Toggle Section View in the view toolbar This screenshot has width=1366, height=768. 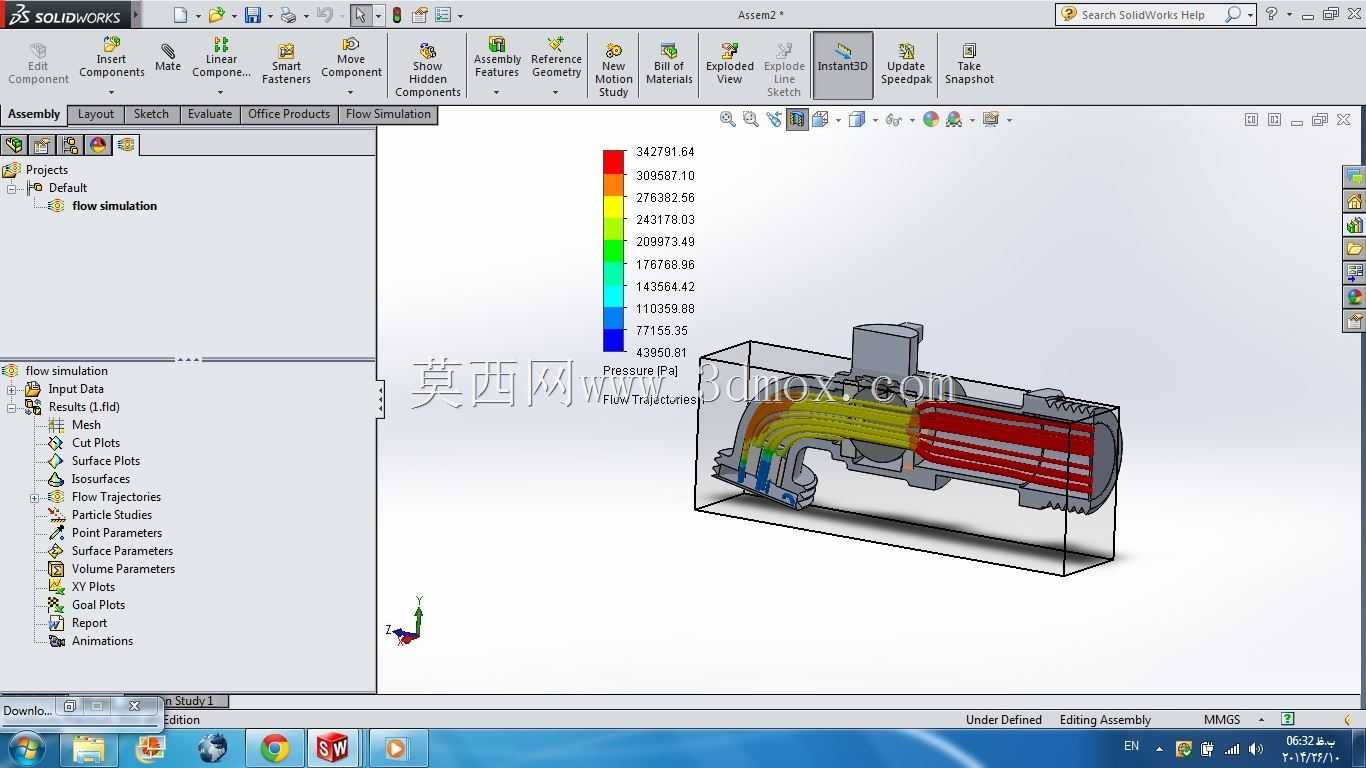click(x=797, y=119)
